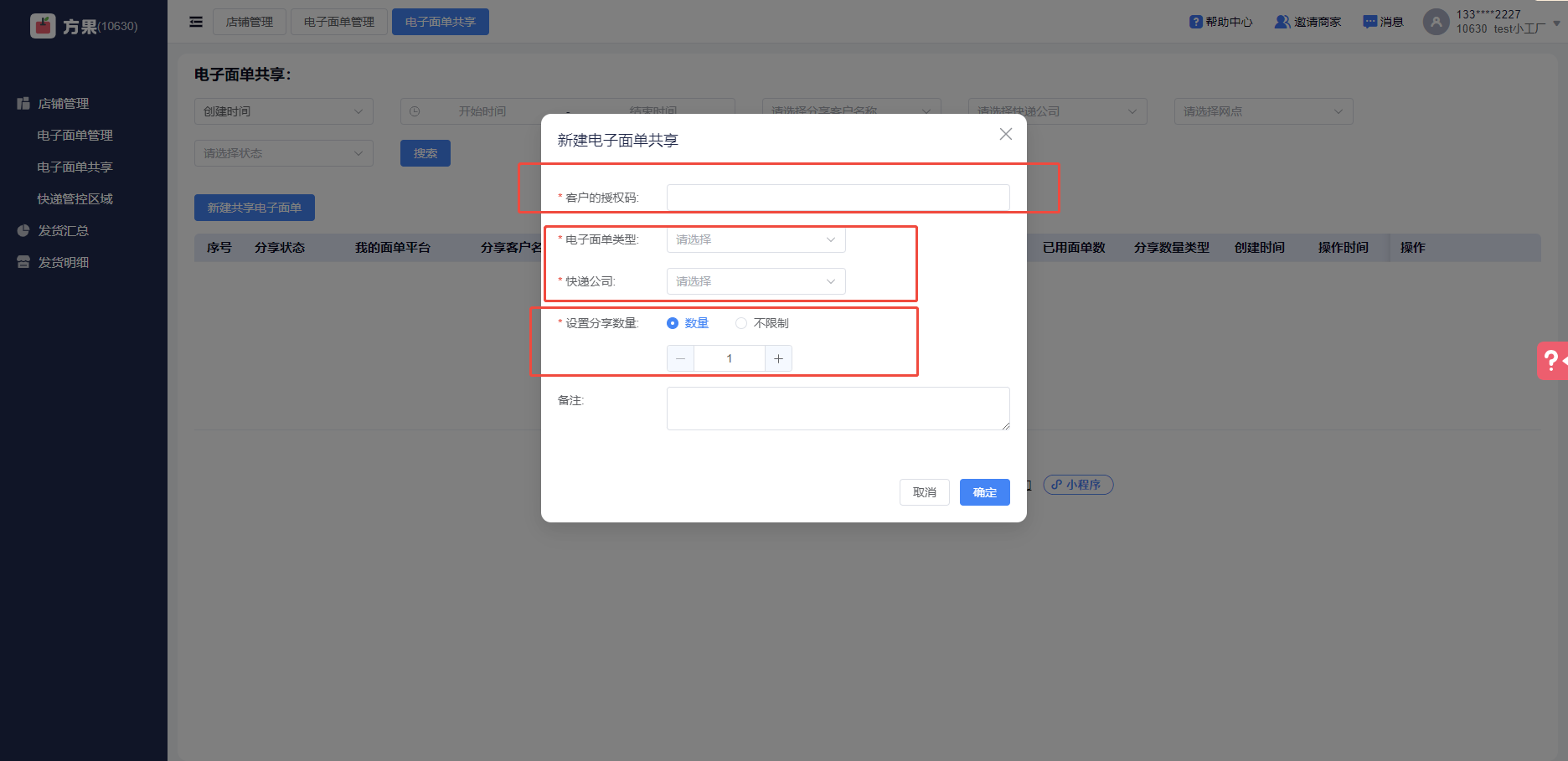
Task: Open the 请选择状态 dropdown
Action: 284,153
